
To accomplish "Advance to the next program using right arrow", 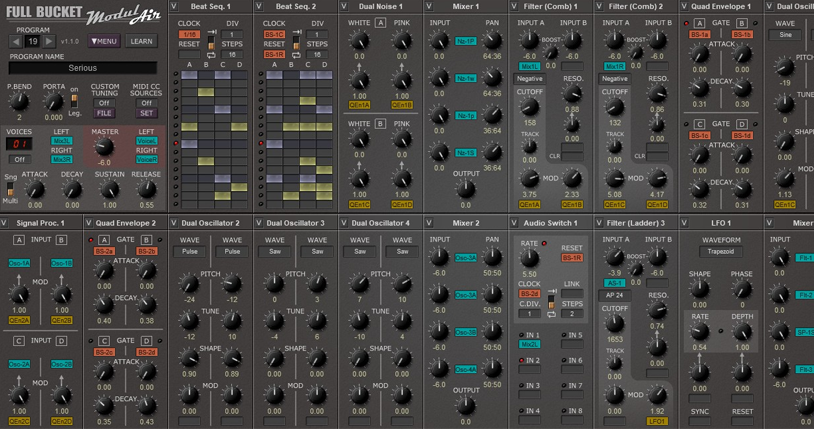I will 49,42.
